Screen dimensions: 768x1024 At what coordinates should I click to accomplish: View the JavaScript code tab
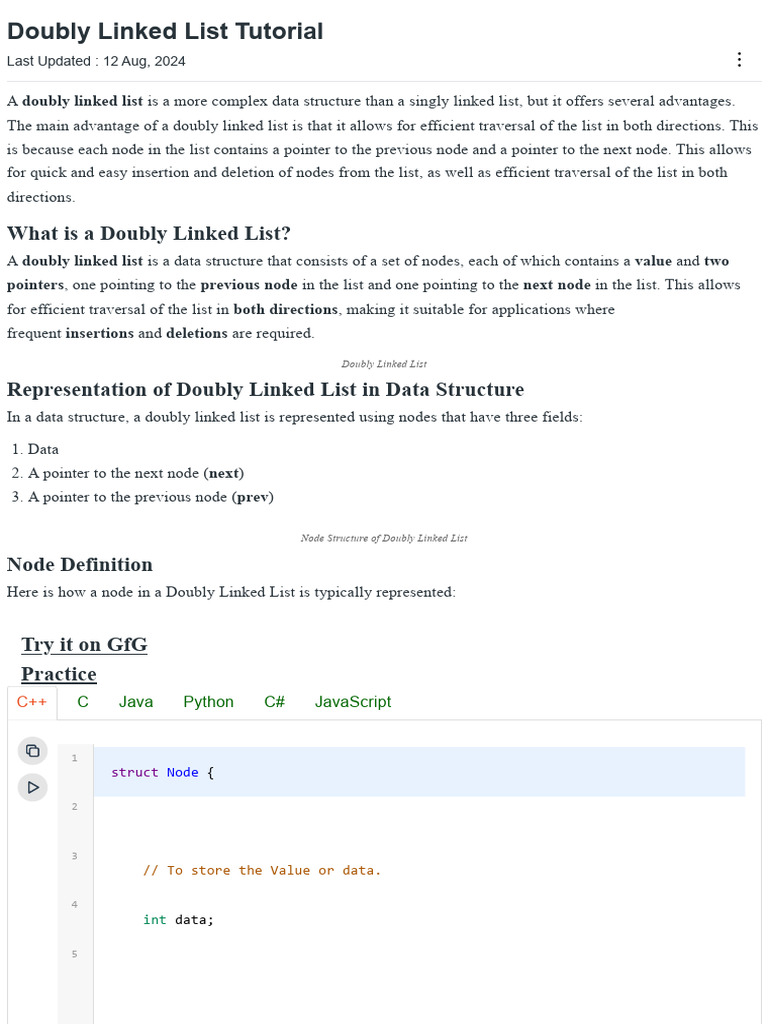[353, 702]
